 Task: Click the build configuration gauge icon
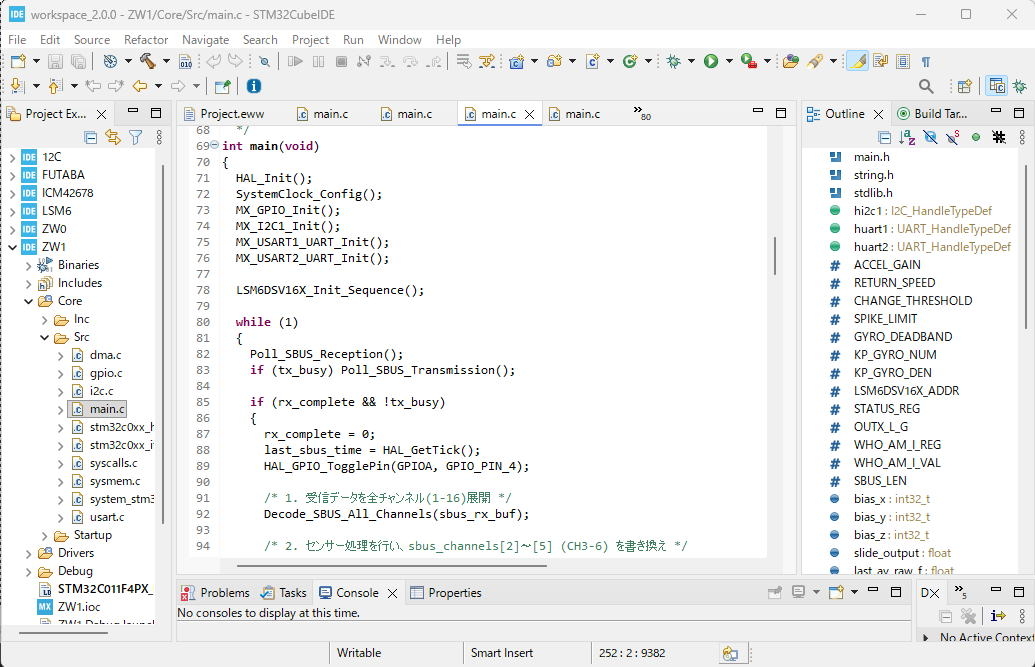(110, 61)
